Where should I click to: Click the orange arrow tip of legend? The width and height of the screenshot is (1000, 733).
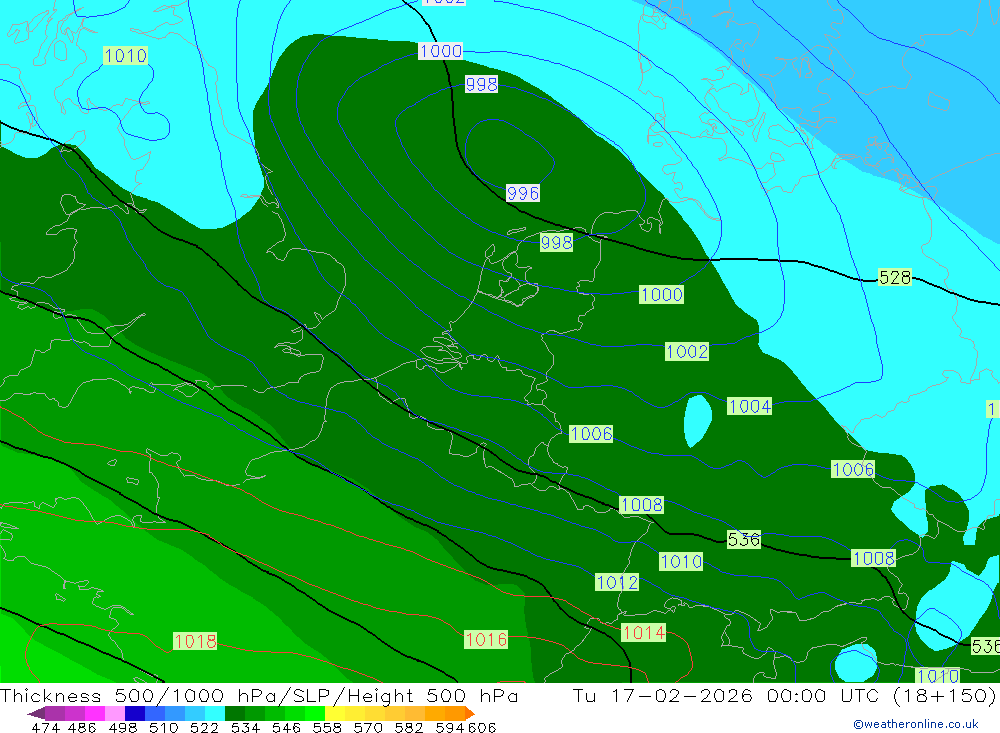pyautogui.click(x=470, y=713)
